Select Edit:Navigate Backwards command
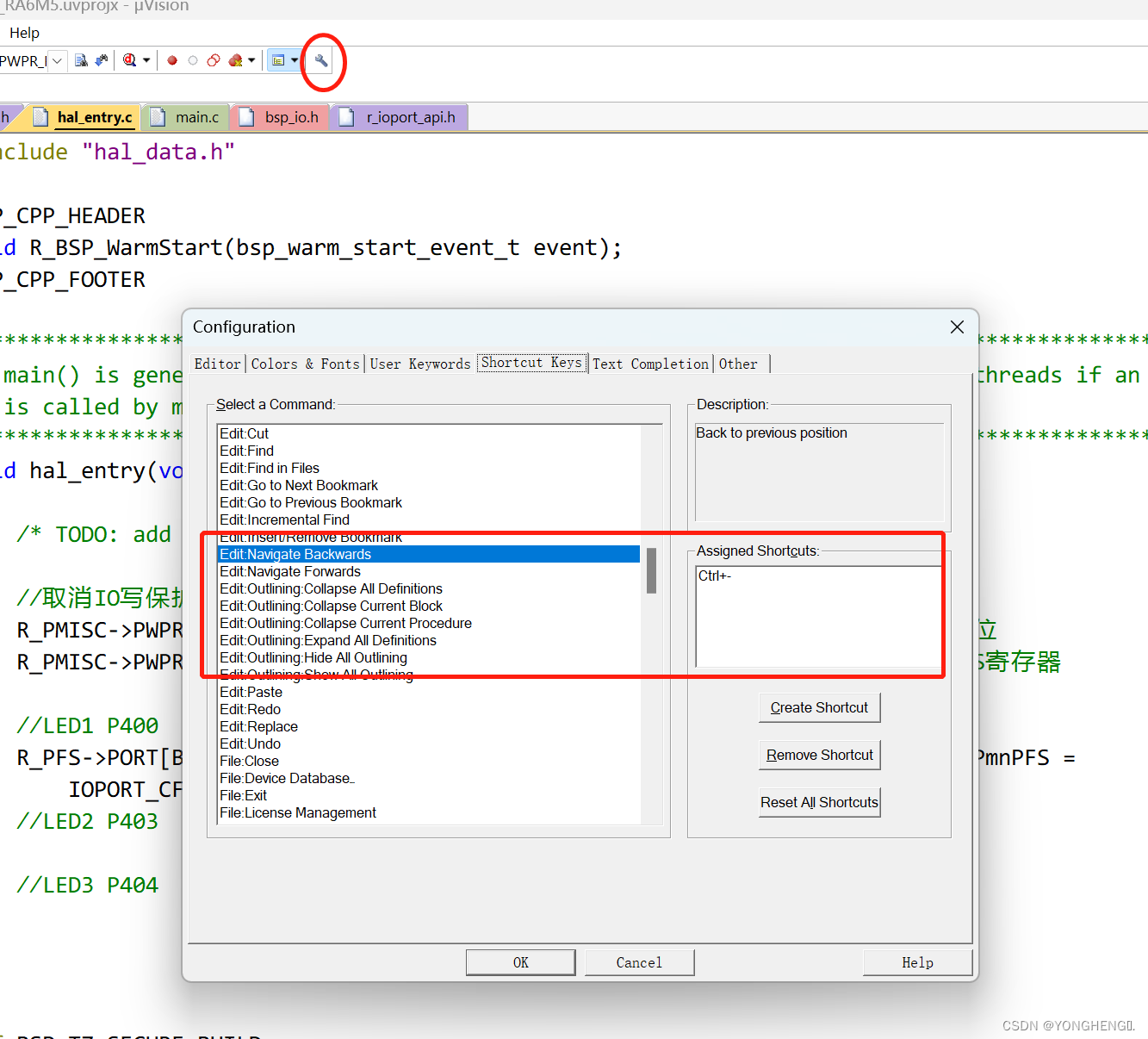The height and width of the screenshot is (1039, 1148). pos(429,554)
